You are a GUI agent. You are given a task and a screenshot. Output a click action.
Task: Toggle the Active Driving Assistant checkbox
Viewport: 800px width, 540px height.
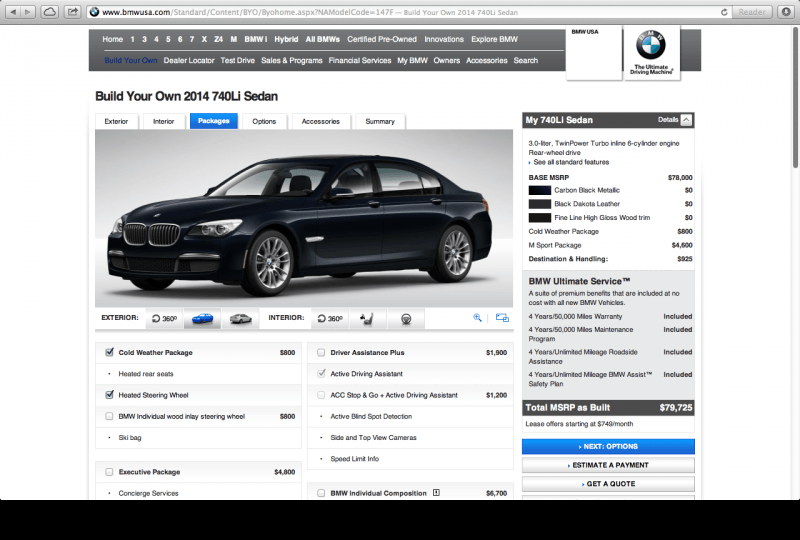point(321,374)
